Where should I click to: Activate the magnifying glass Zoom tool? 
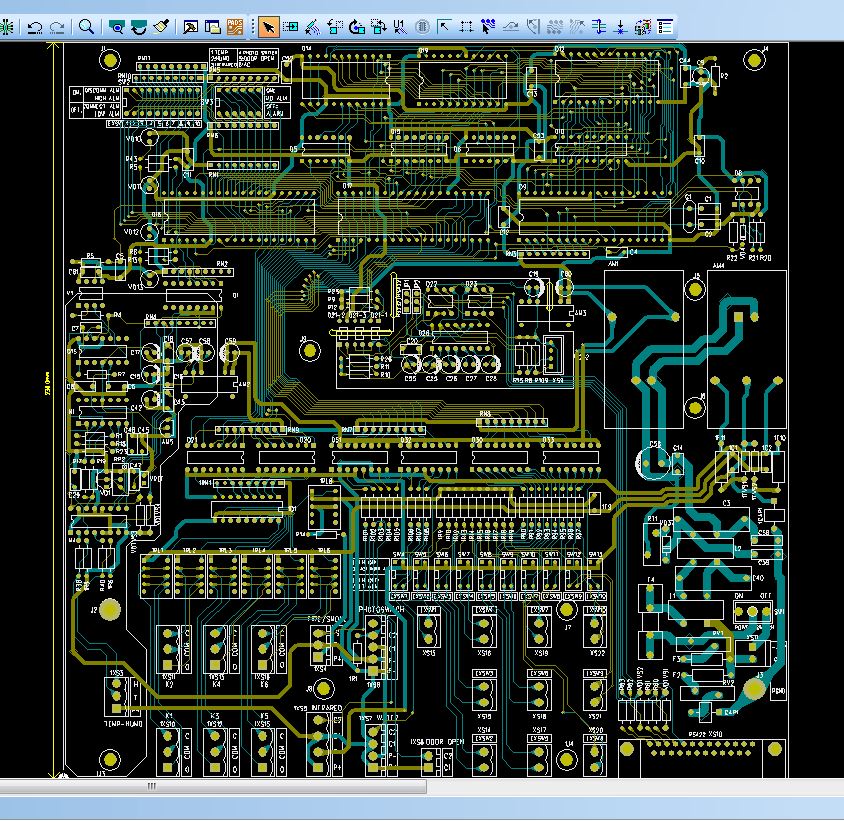click(x=86, y=26)
